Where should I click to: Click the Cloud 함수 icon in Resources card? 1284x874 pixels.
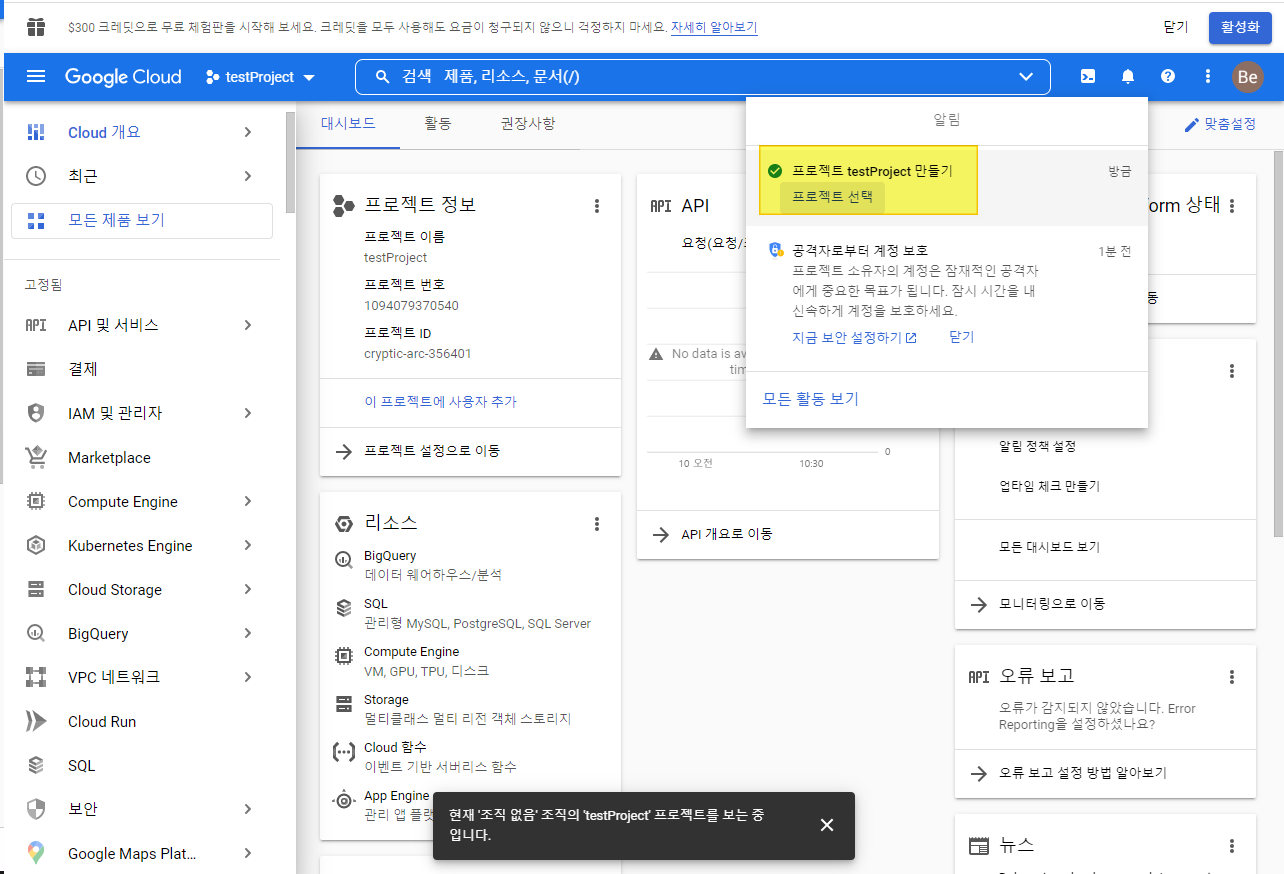click(x=344, y=752)
